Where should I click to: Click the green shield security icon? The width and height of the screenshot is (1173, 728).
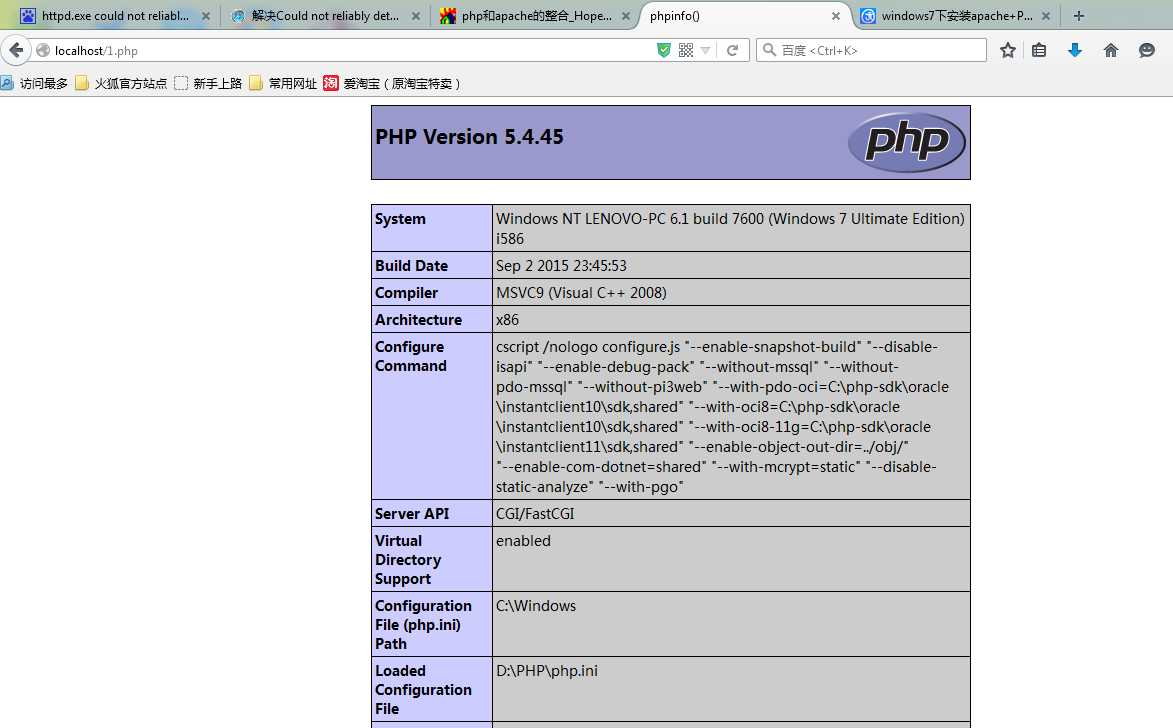[x=664, y=50]
